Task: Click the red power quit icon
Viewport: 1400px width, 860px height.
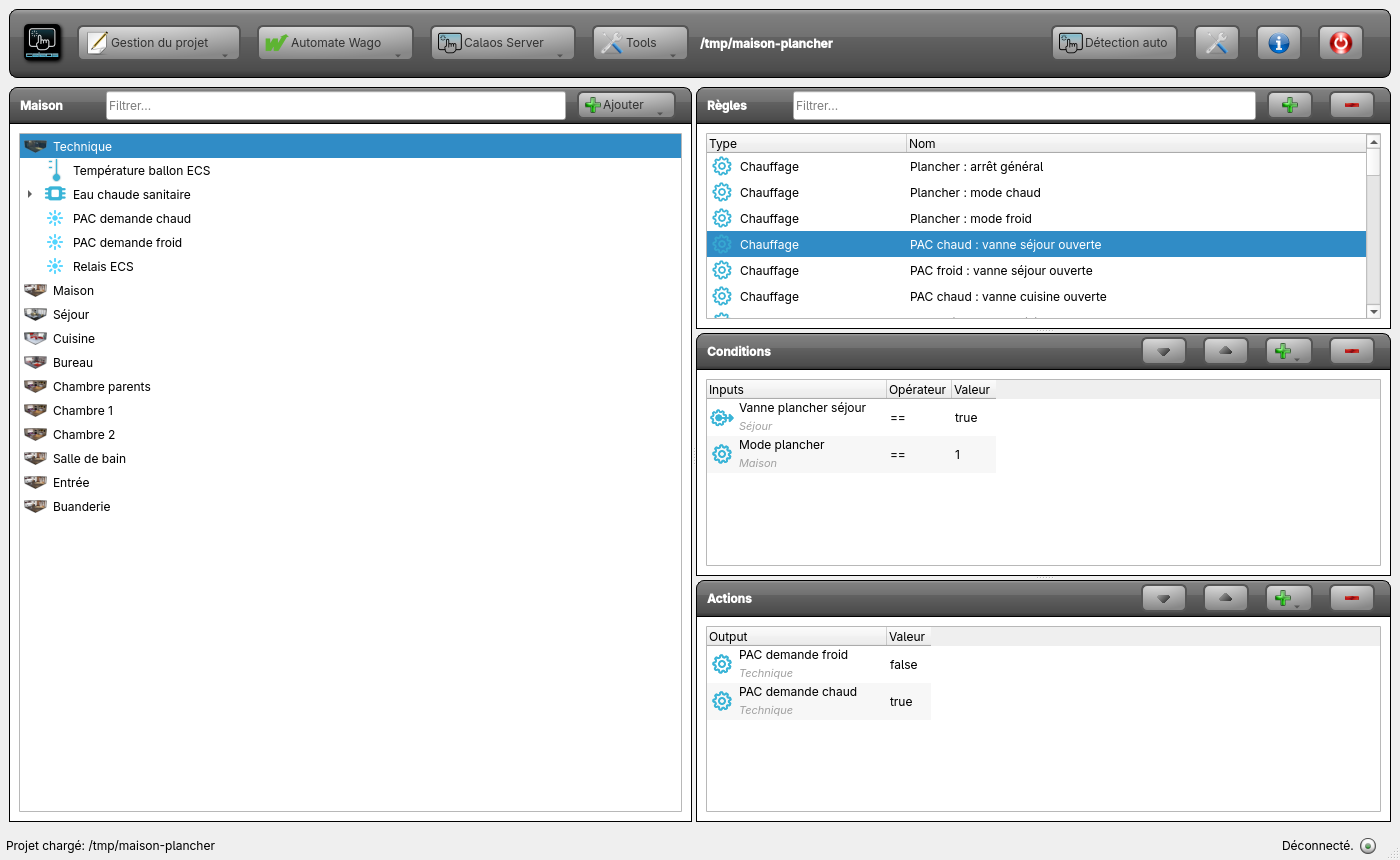Action: click(x=1340, y=43)
